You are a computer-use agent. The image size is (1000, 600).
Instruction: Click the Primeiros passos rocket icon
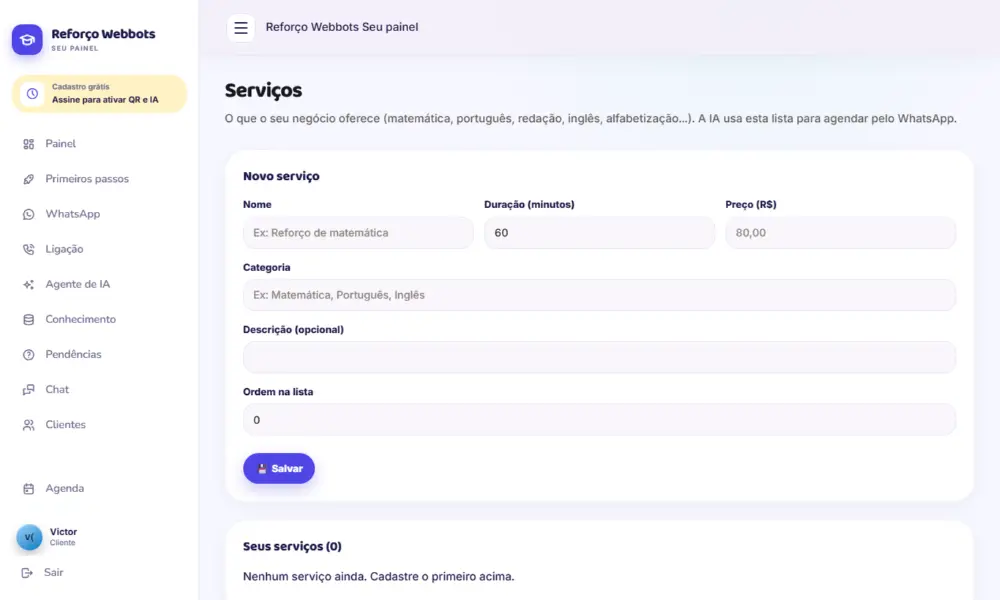pyautogui.click(x=29, y=179)
